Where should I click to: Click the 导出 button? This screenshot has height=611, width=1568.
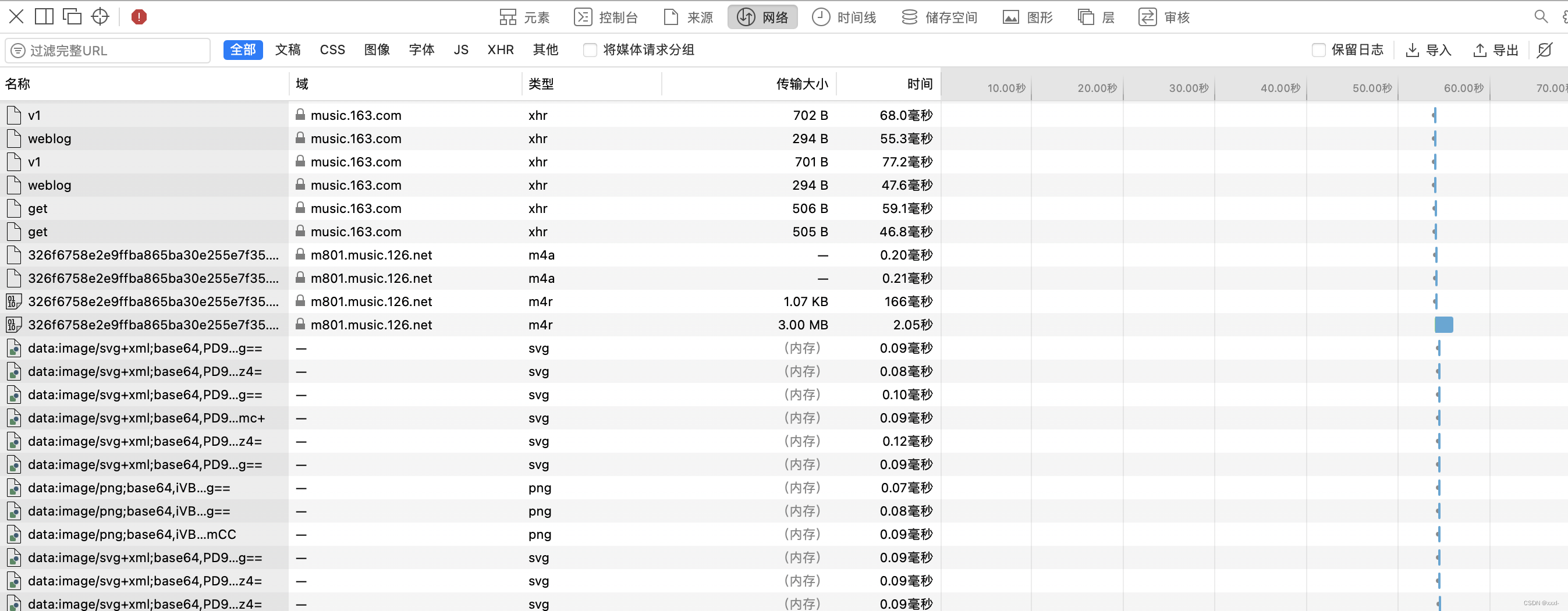point(1496,50)
